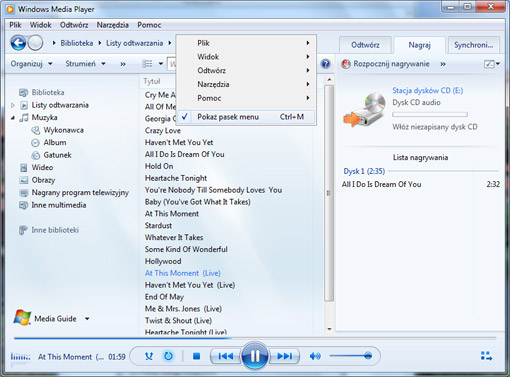Expand the Odtwórz submenu in context menu

point(246,71)
